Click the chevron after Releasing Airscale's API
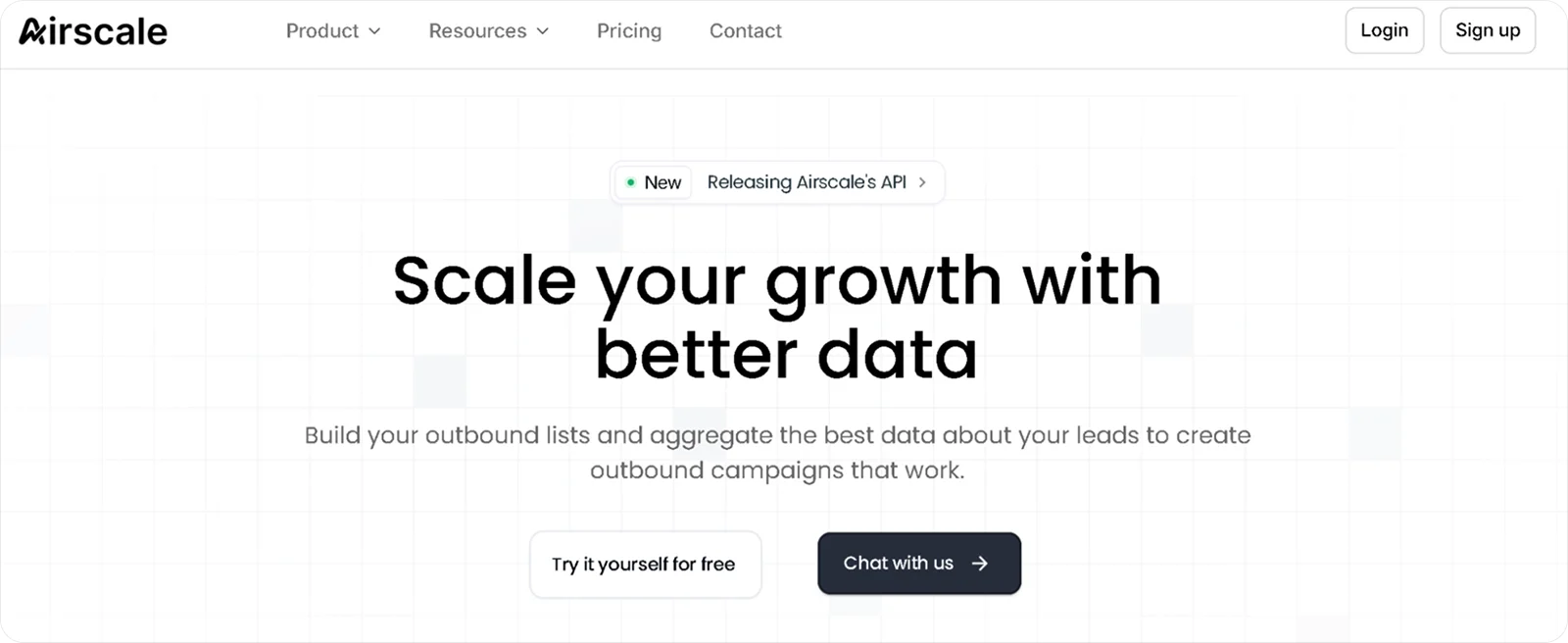Screen dimensions: 1568x643 click(922, 182)
